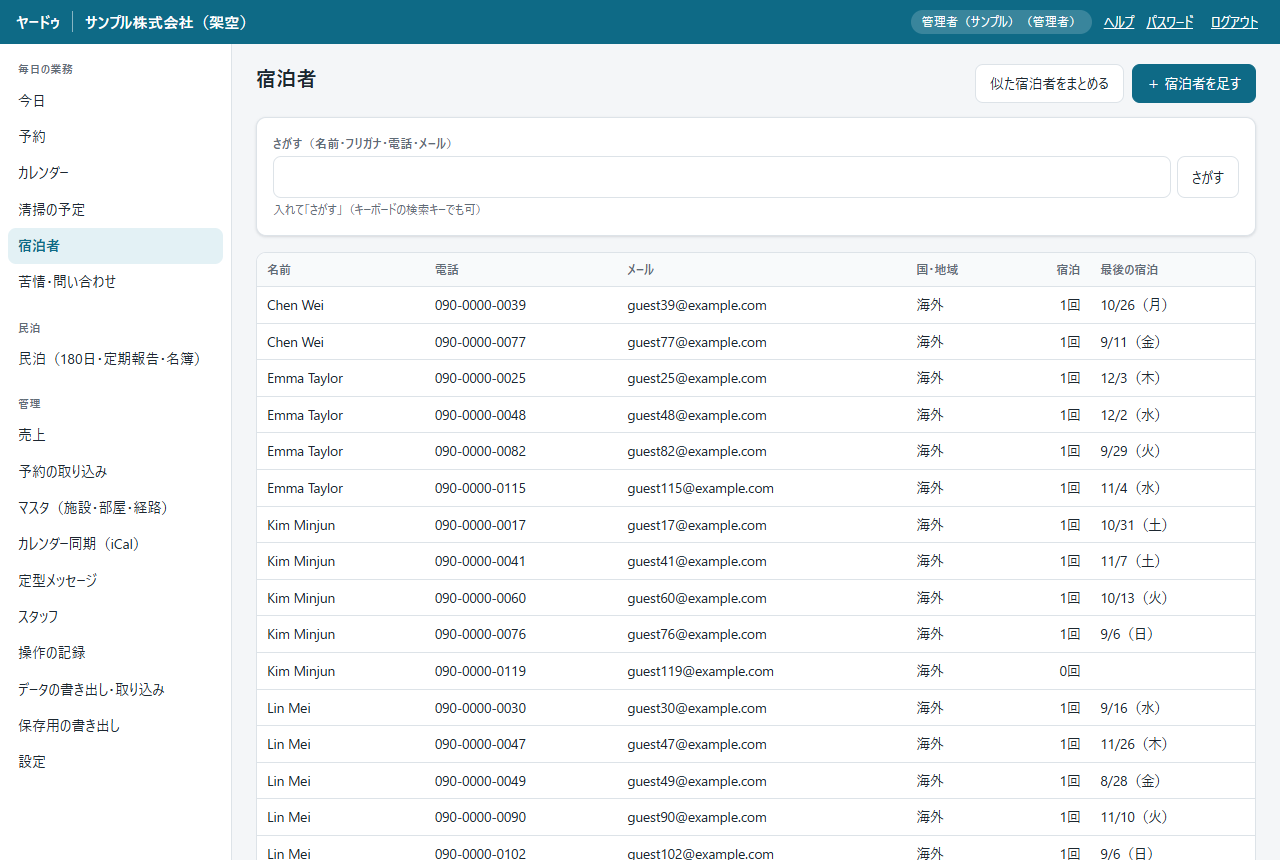The height and width of the screenshot is (860, 1280).
Task: Click the パスワード link in the header
Action: [1170, 22]
